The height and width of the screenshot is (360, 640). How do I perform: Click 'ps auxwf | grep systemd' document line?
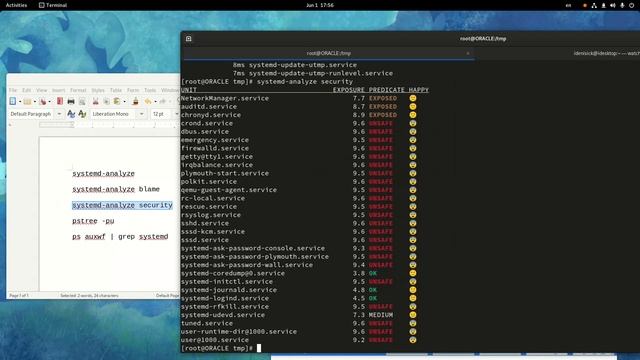(120, 236)
